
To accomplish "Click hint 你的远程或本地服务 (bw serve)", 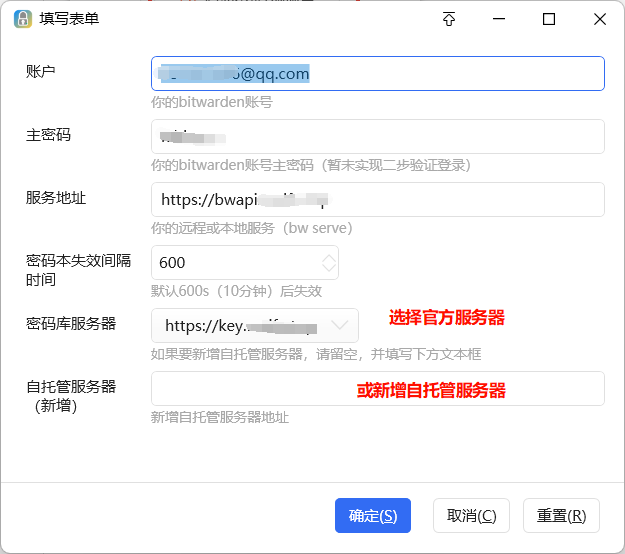I will pos(252,228).
